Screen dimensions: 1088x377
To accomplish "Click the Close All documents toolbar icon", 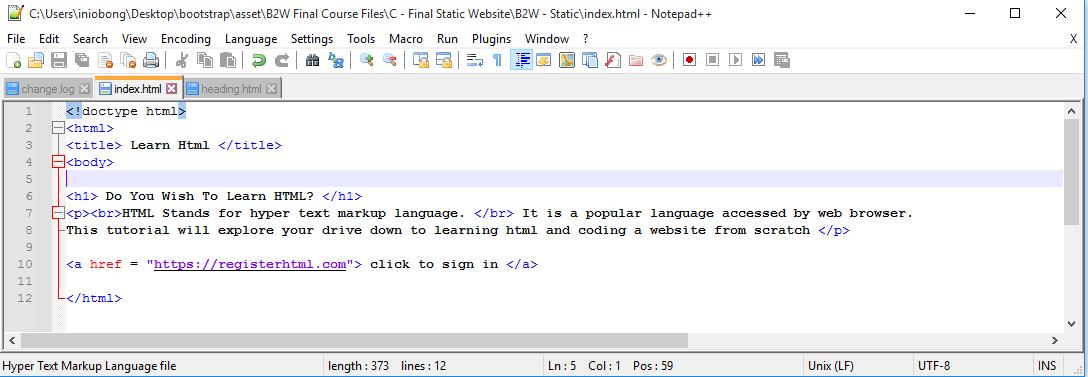I will (128, 60).
